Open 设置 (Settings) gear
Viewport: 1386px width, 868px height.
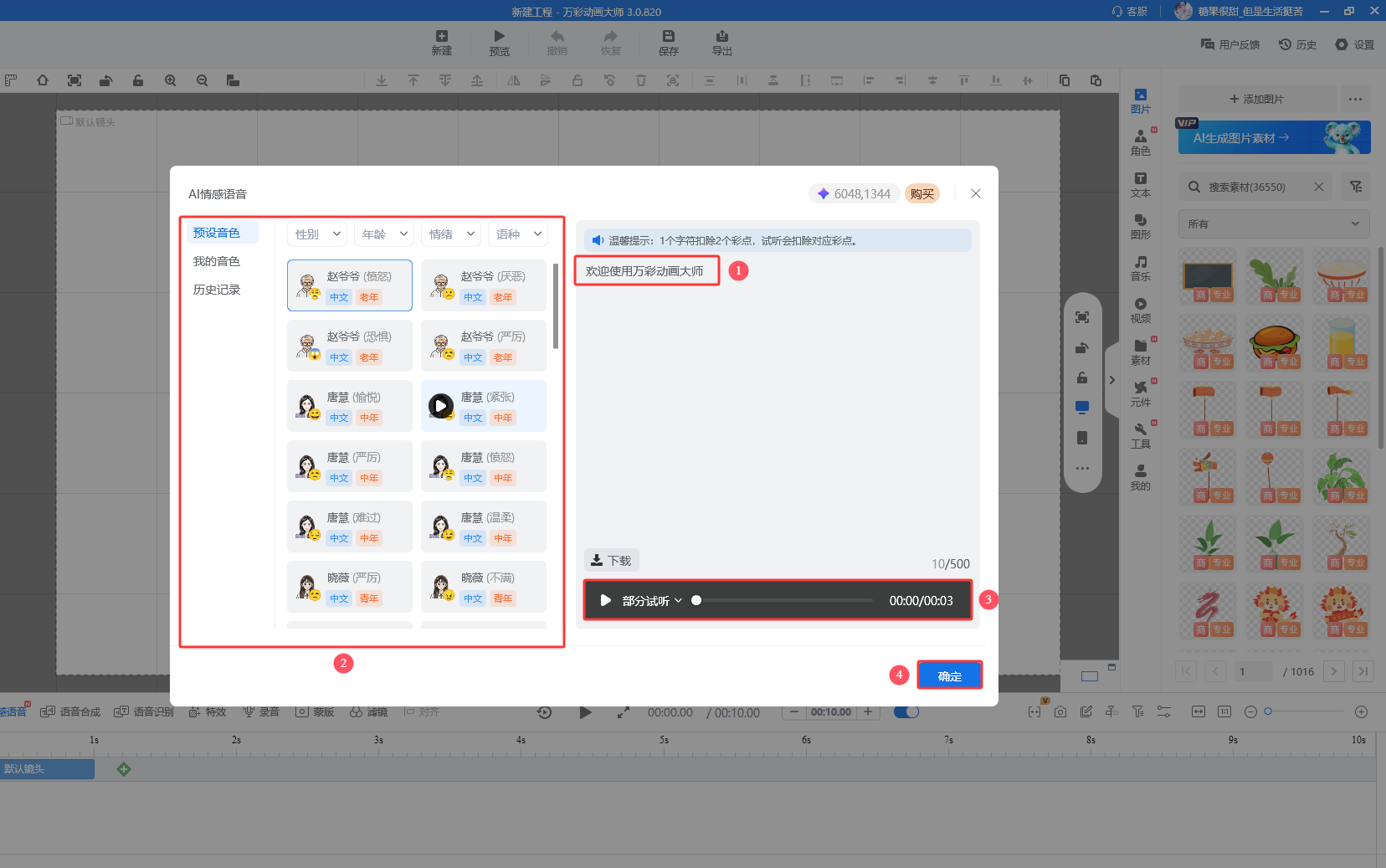[x=1354, y=44]
